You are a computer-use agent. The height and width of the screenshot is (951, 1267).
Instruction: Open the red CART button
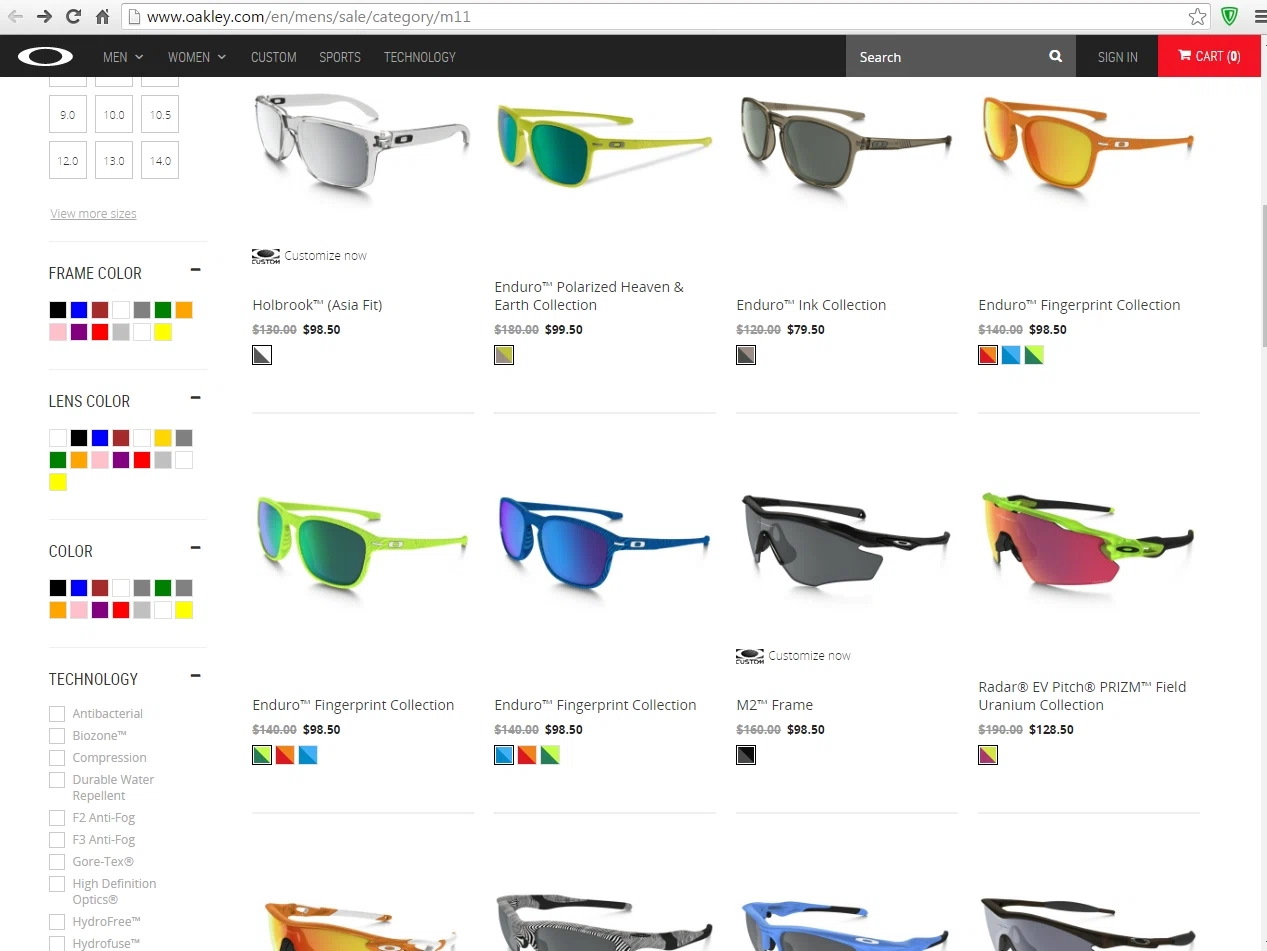point(1209,57)
